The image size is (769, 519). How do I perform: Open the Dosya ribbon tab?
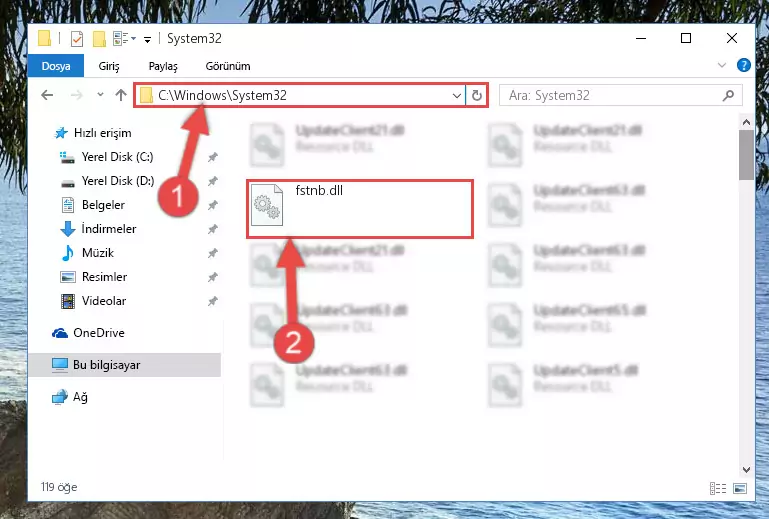(x=55, y=66)
